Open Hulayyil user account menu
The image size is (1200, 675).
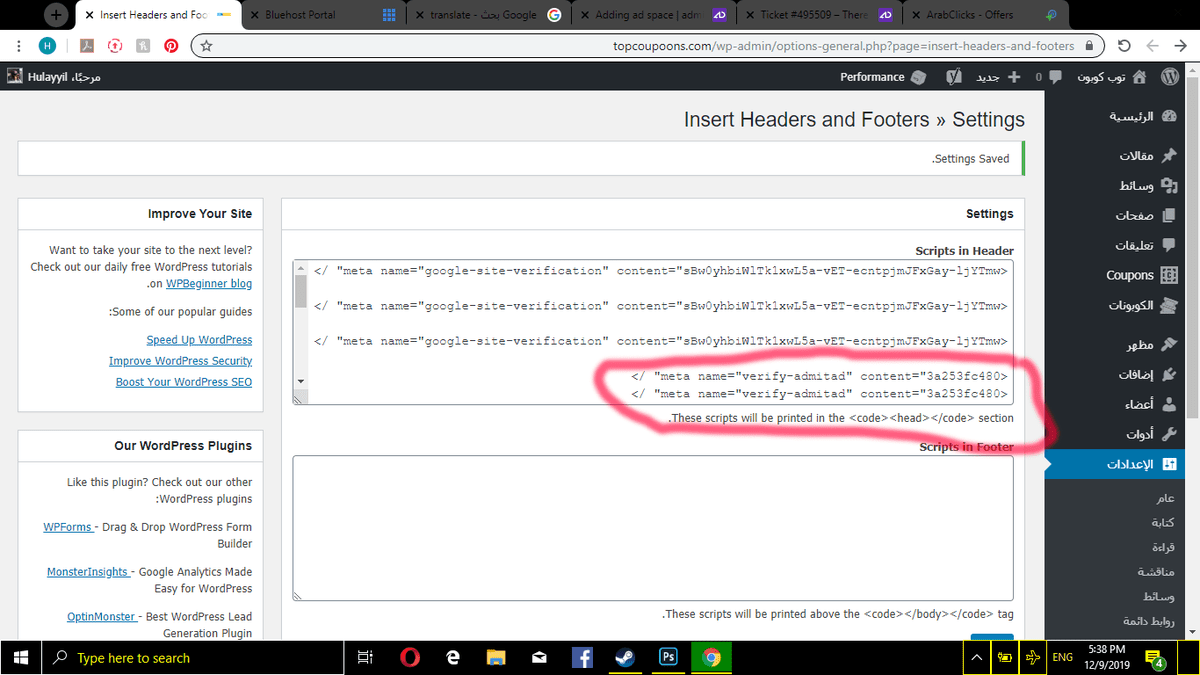pyautogui.click(x=54, y=77)
